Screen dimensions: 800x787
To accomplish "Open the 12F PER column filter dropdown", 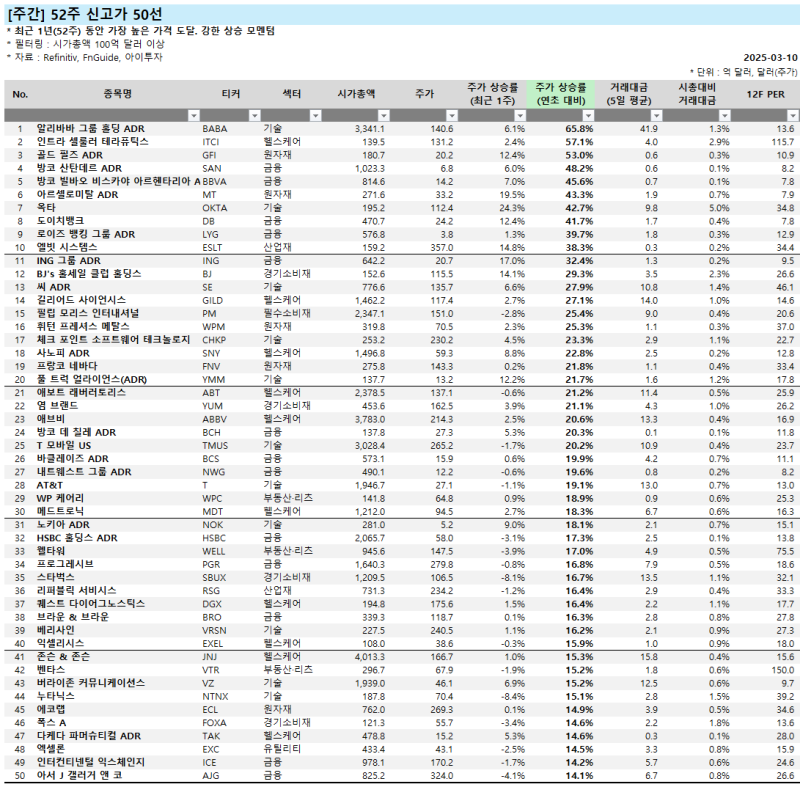I will (792, 115).
